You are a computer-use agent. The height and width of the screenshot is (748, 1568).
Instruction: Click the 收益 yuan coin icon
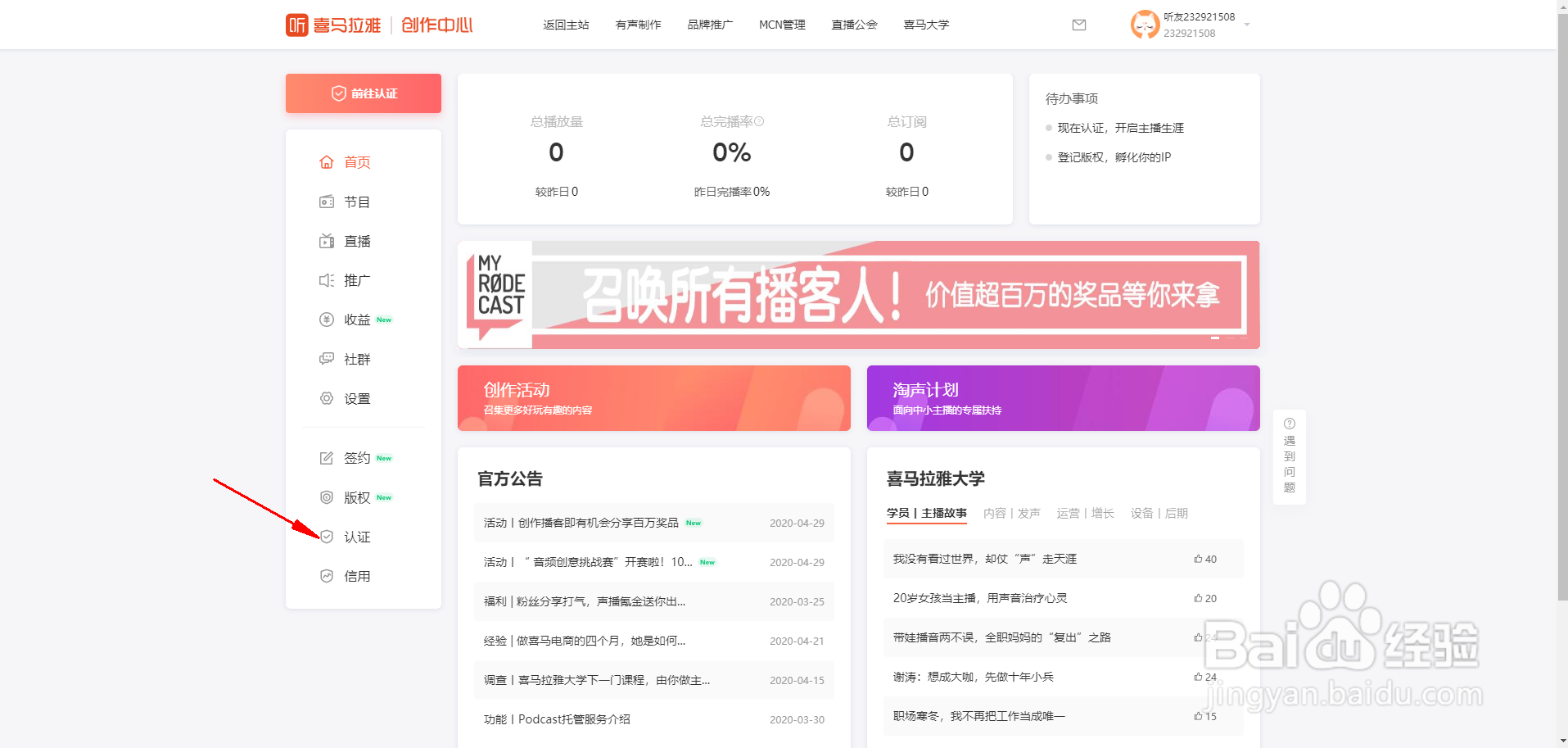(327, 320)
